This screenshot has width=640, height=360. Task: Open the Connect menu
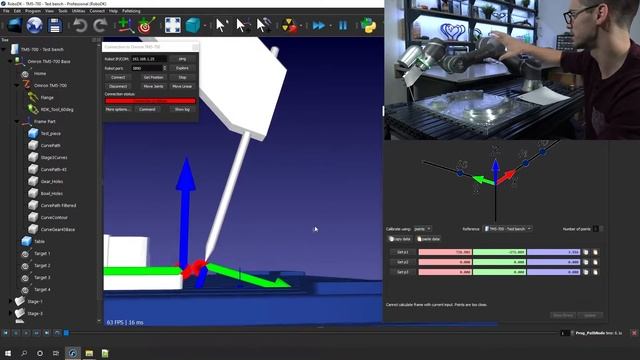click(97, 11)
